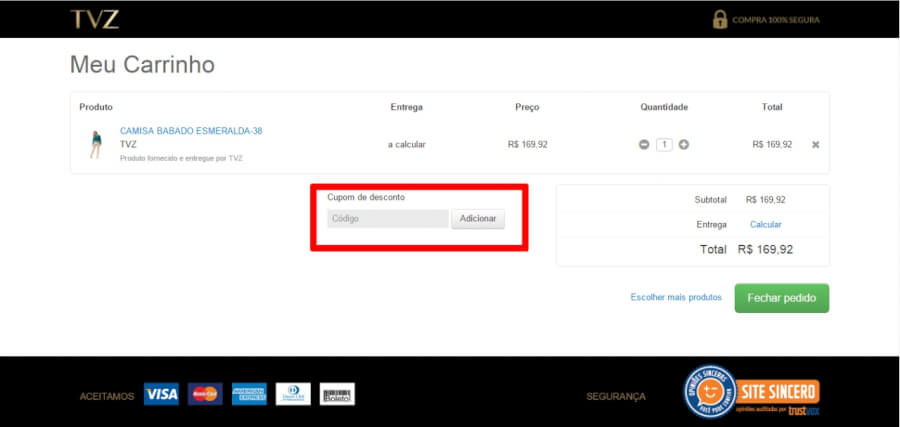Click the product thumbnail image
Screen dimensions: 900x427
96,145
